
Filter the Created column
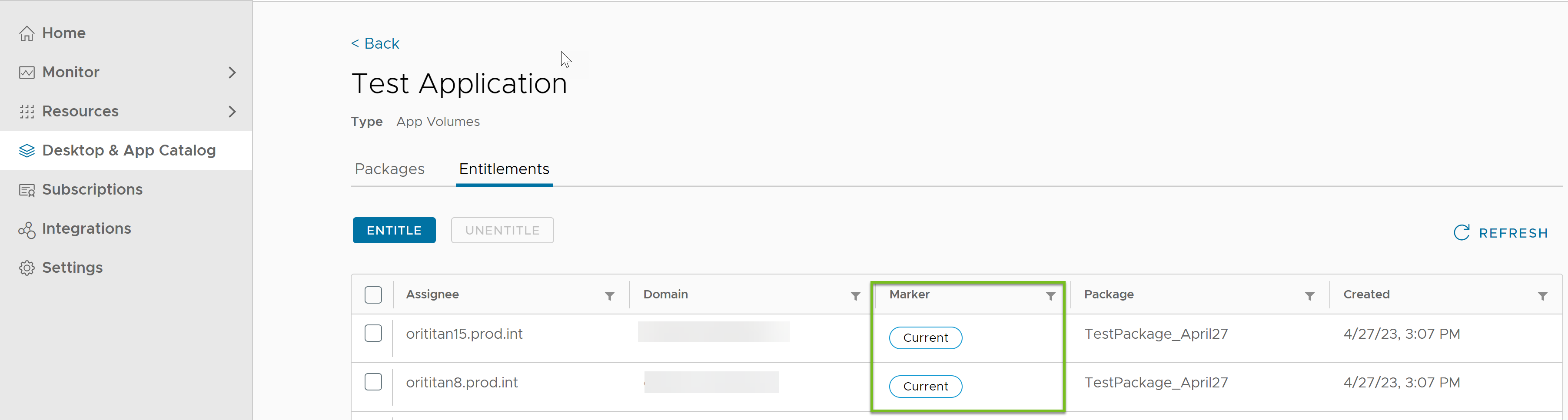[1542, 296]
